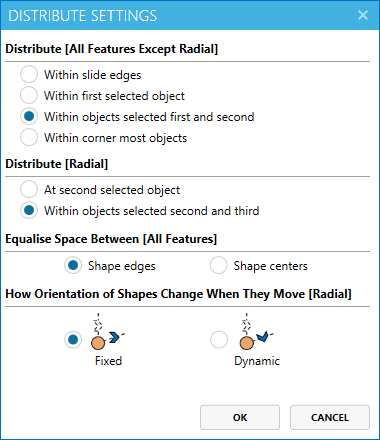
Task: Pick the At second selected object radio
Action: tap(29, 189)
